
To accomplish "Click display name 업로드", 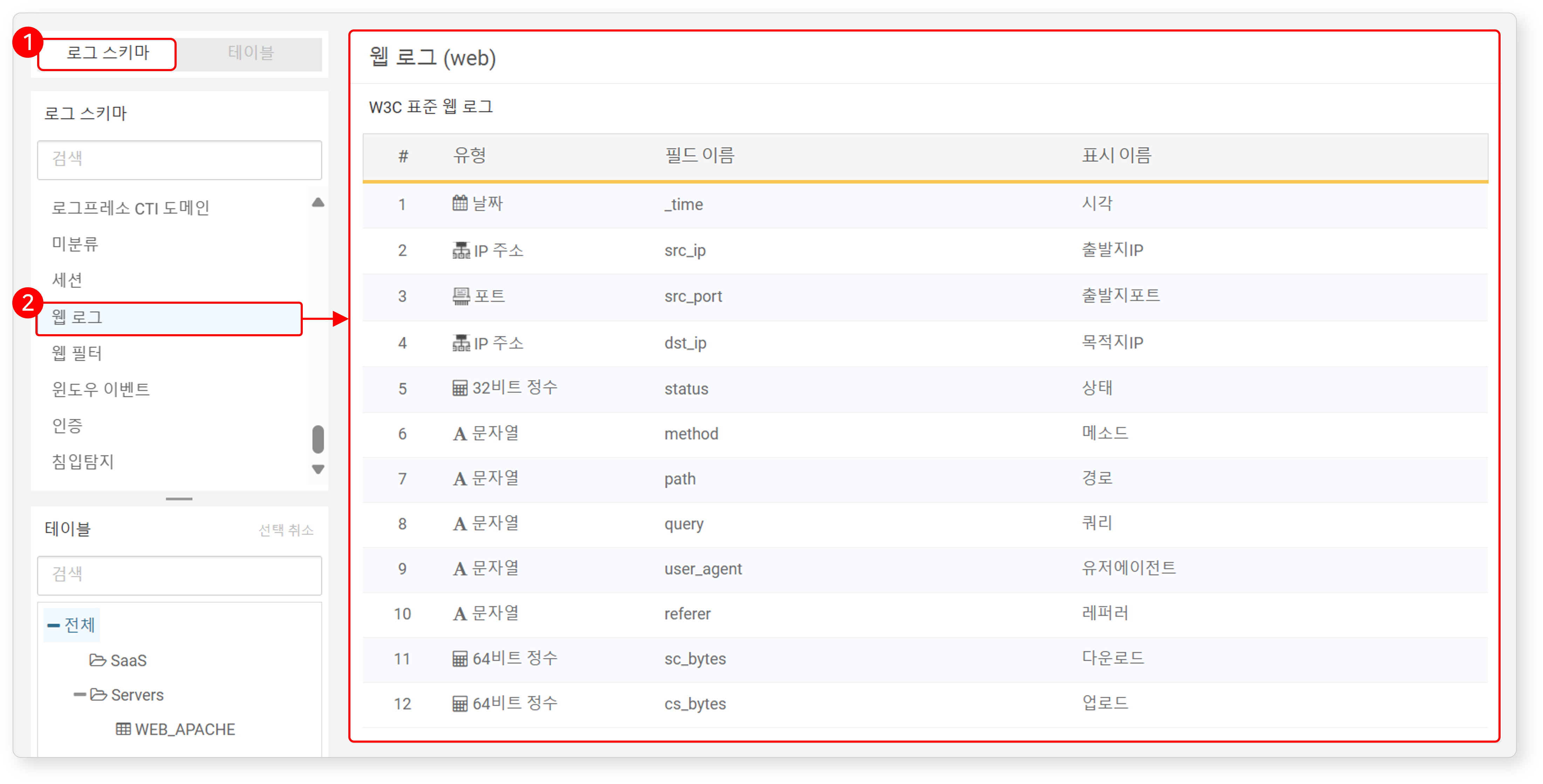I will tap(1105, 702).
